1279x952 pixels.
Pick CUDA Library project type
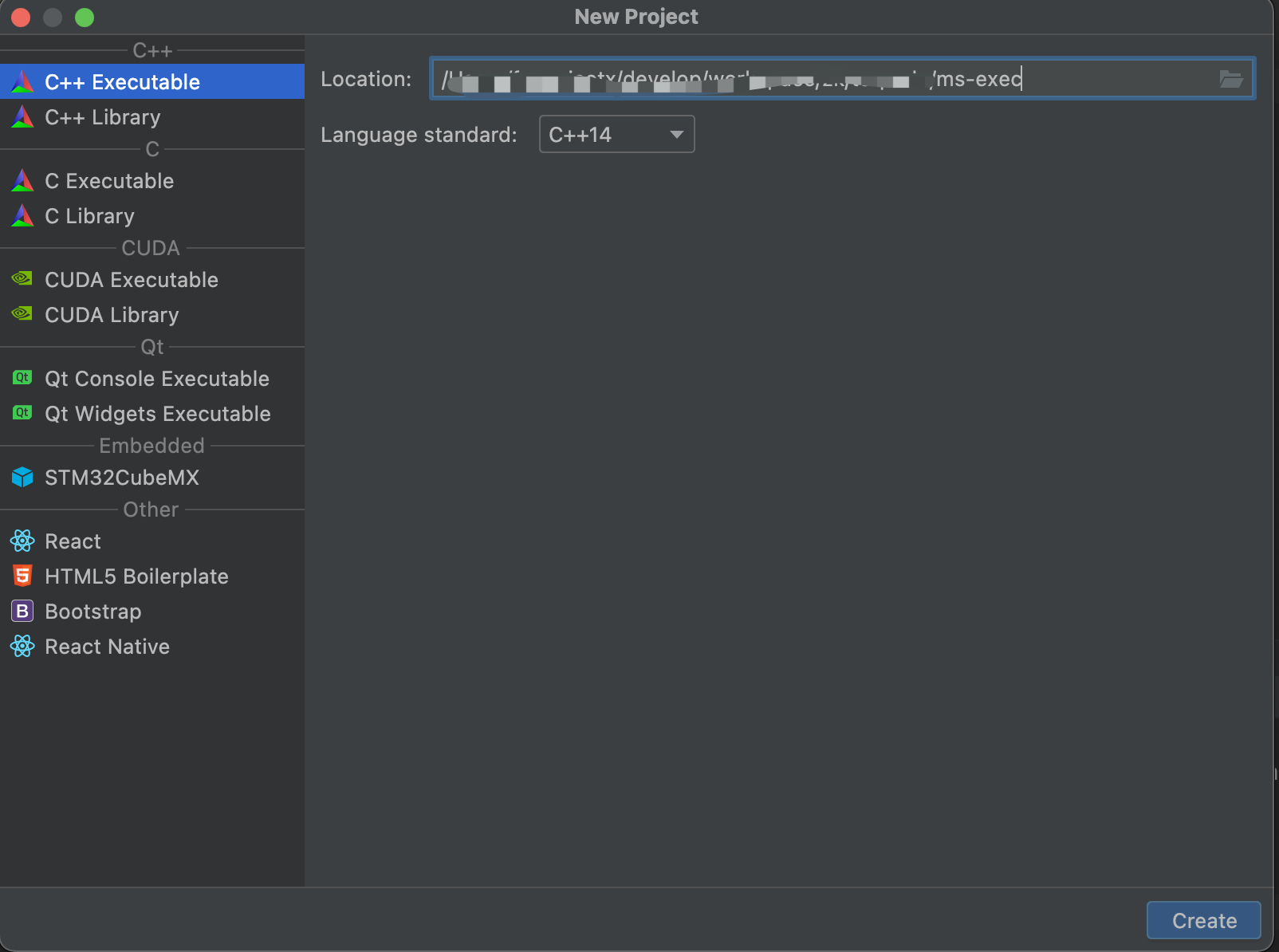[x=152, y=314]
